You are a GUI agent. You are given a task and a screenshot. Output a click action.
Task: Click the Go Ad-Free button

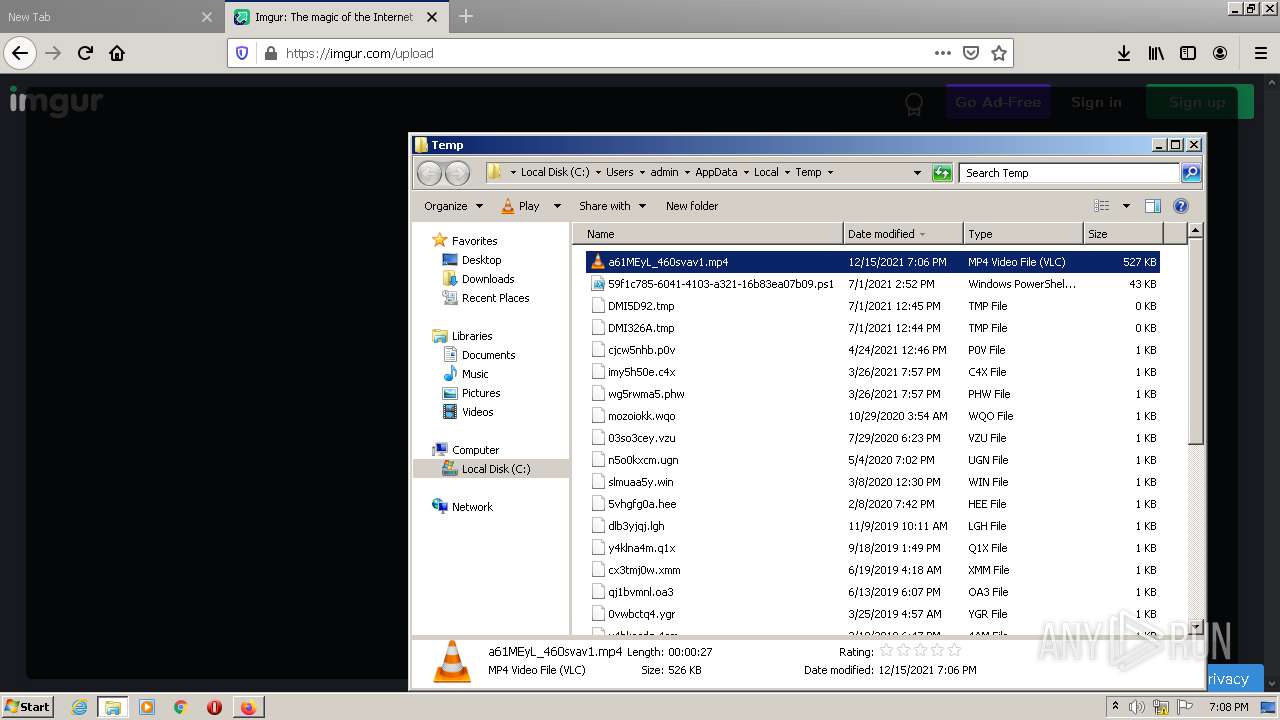pyautogui.click(x=998, y=102)
